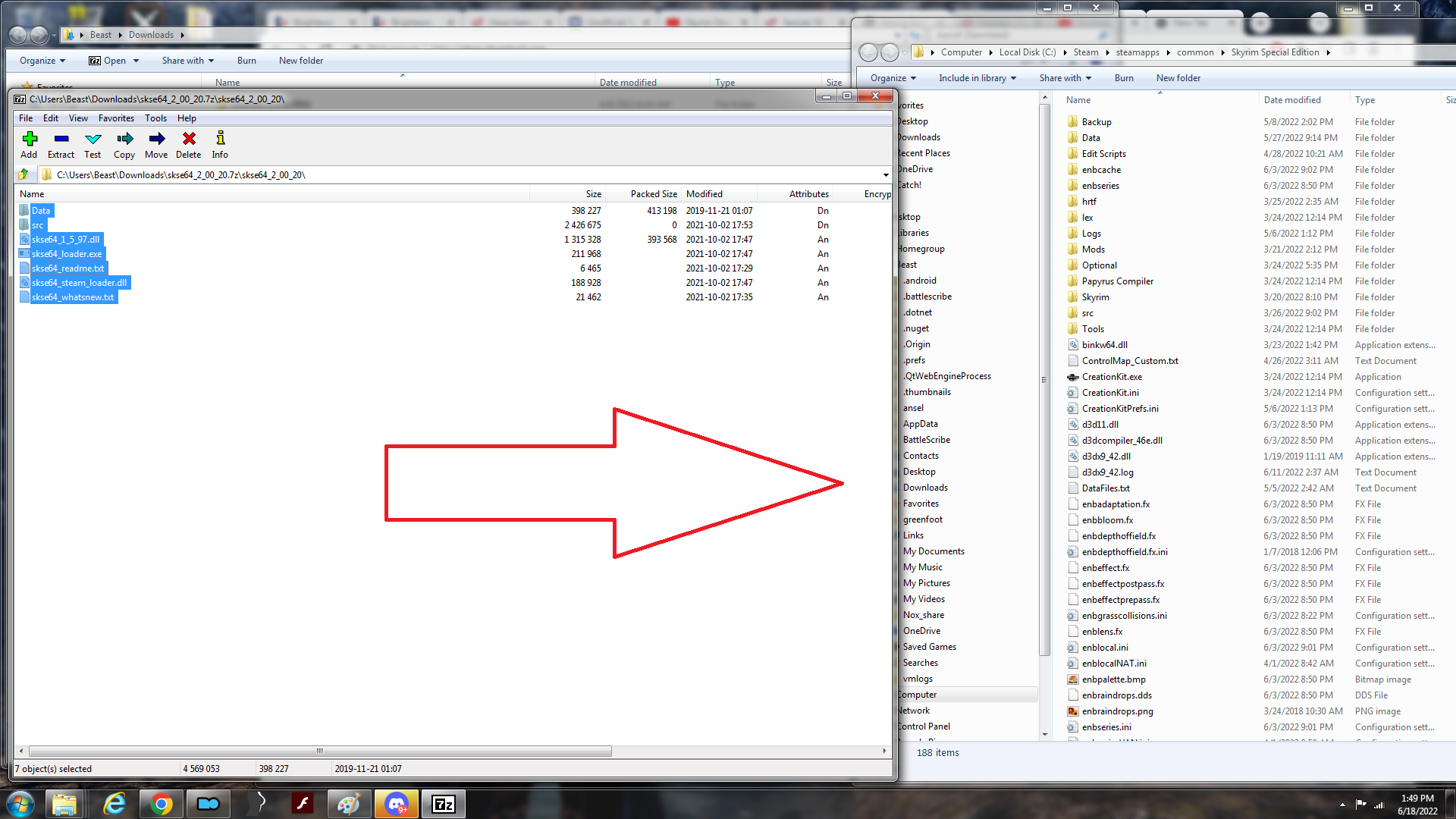Open Share with dropdown in Skyrim window
This screenshot has width=1456, height=819.
(x=1065, y=78)
